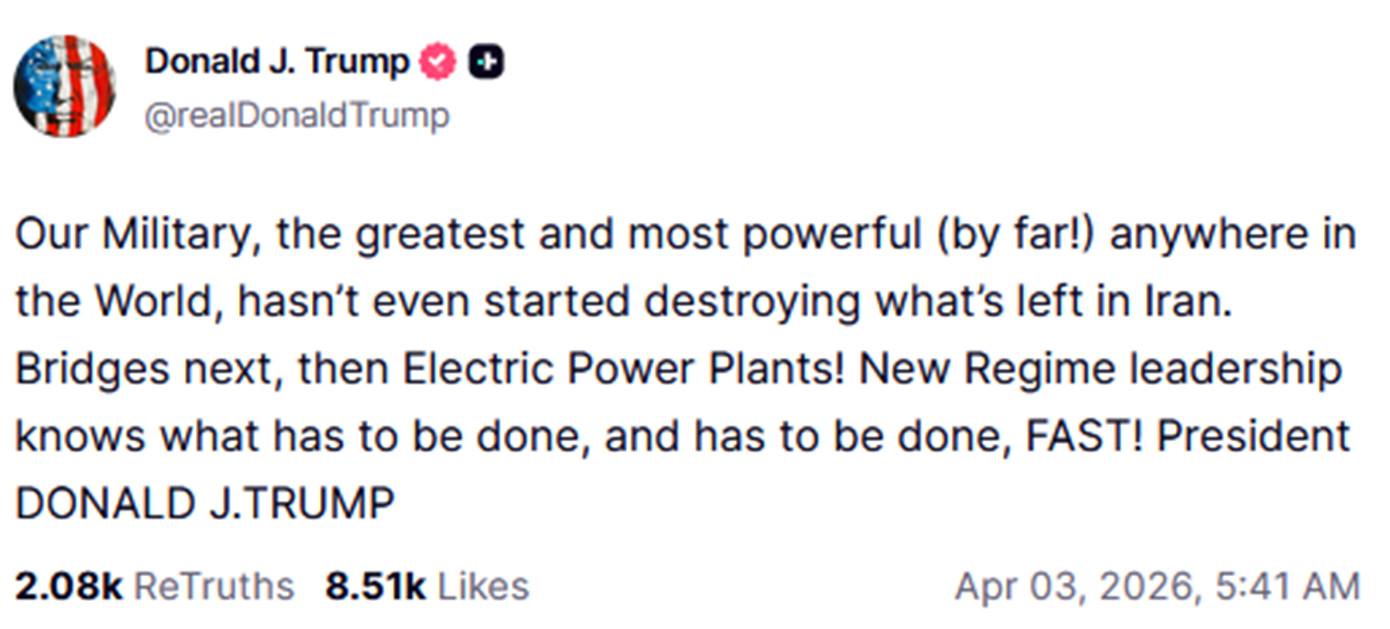Viewport: 1390px width, 629px height.
Task: Click the black plus badge icon
Action: [486, 63]
